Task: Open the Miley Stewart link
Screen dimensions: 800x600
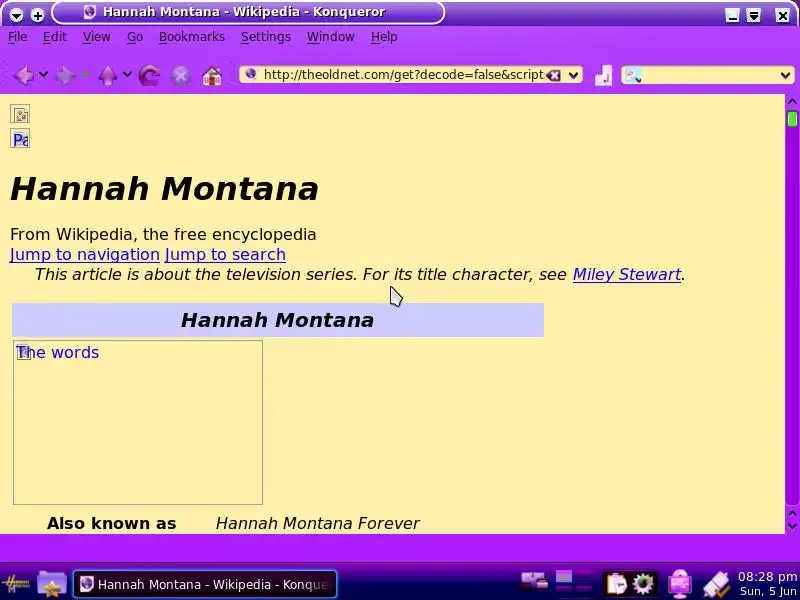Action: (x=627, y=274)
